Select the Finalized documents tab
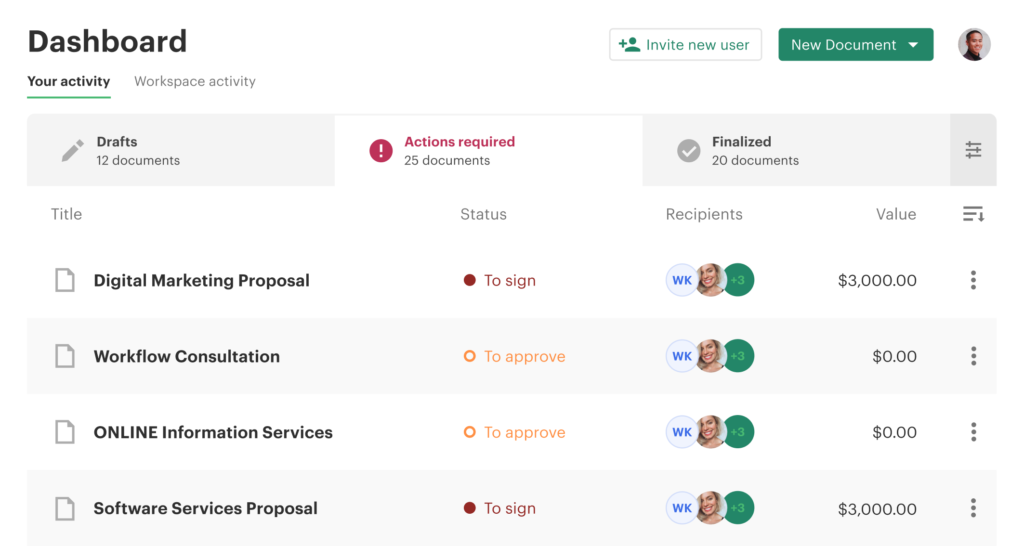 795,151
